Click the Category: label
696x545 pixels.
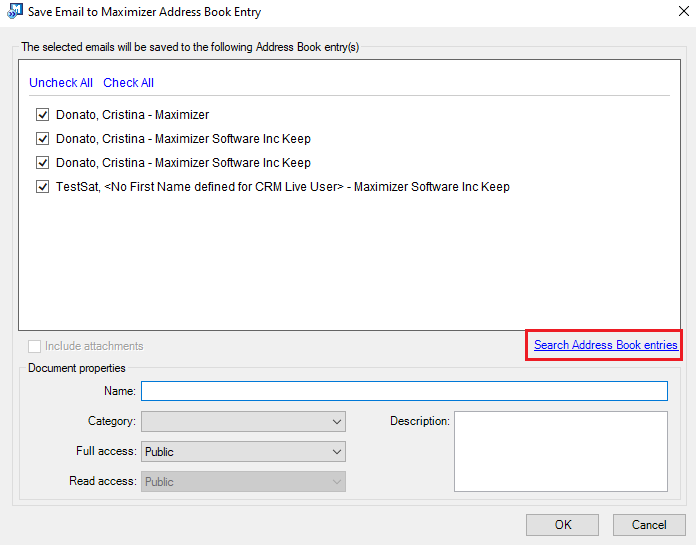(x=112, y=421)
